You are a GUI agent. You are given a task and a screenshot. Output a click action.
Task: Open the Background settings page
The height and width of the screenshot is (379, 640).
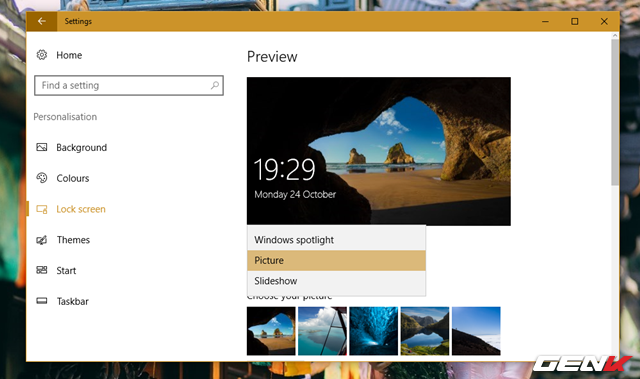(x=82, y=147)
